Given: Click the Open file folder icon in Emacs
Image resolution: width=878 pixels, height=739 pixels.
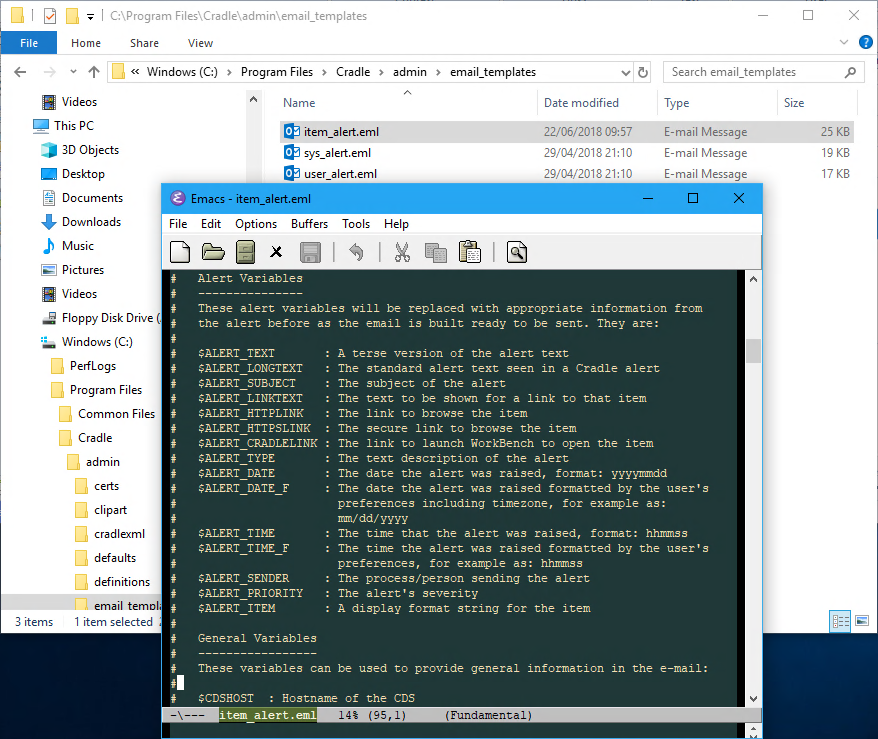Looking at the screenshot, I should (x=213, y=252).
